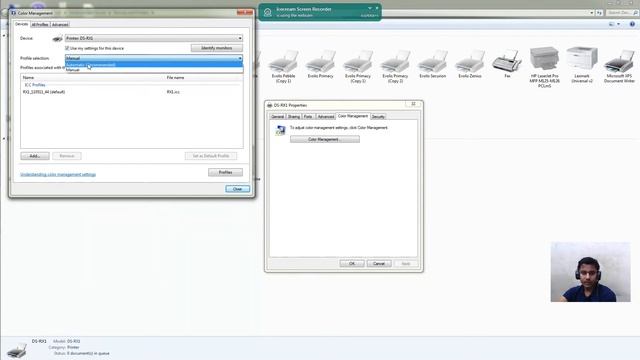Click the Add... button for profiles
Viewport: 640px width, 360px height.
pyautogui.click(x=35, y=156)
